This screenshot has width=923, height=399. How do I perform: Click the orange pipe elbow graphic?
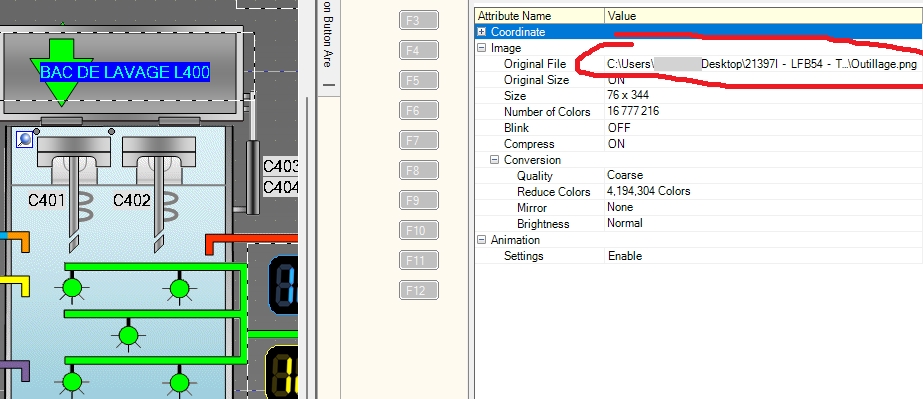[15, 241]
